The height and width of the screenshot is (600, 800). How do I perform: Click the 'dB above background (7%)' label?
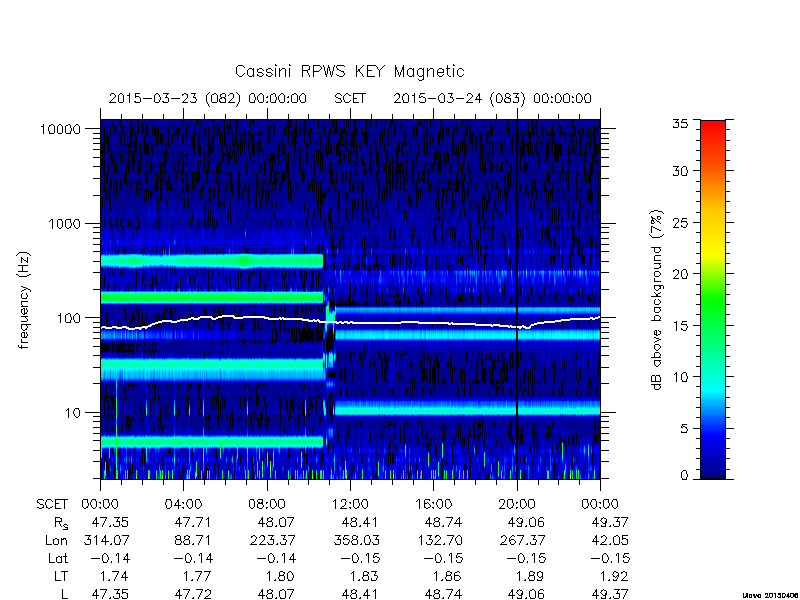[x=657, y=300]
